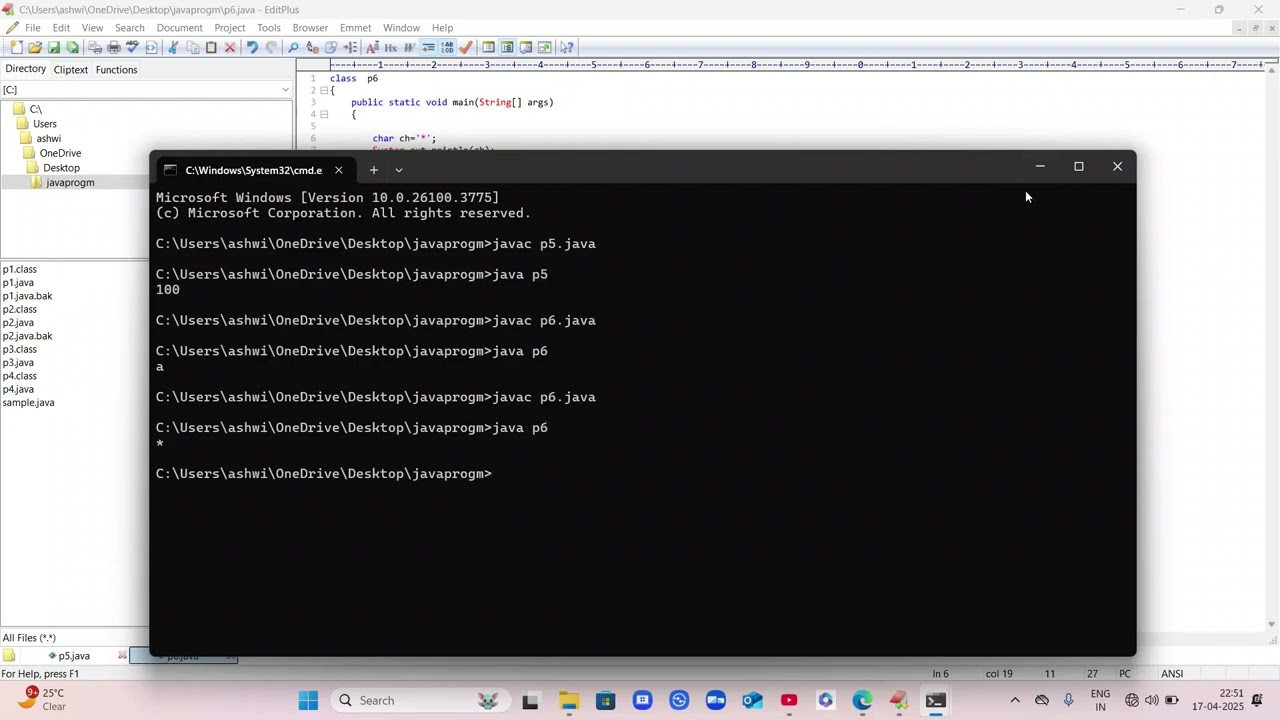The height and width of the screenshot is (720, 1280).
Task: Select p3.java in the file list
Action: [18, 363]
